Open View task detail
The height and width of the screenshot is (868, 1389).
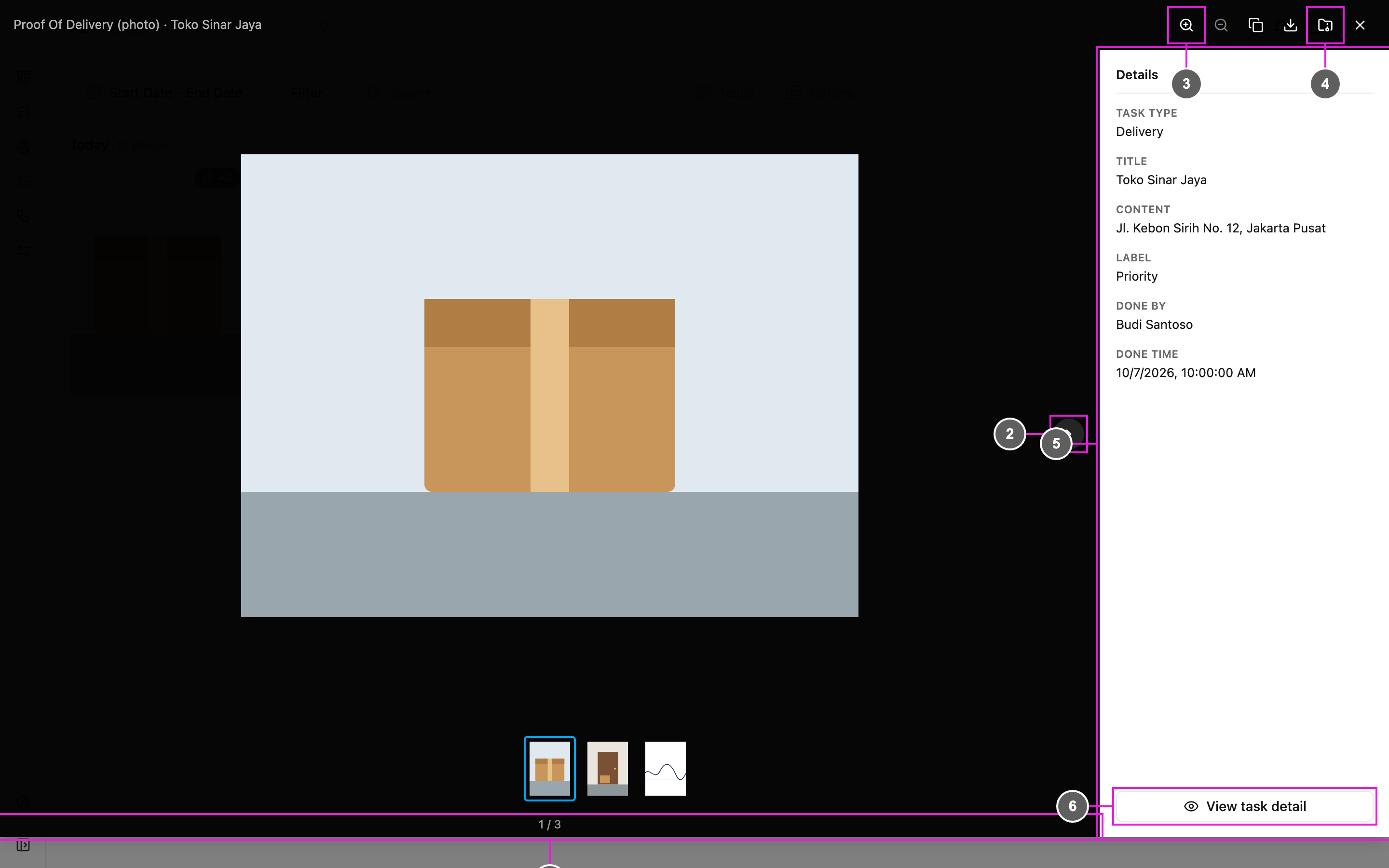(x=1244, y=806)
